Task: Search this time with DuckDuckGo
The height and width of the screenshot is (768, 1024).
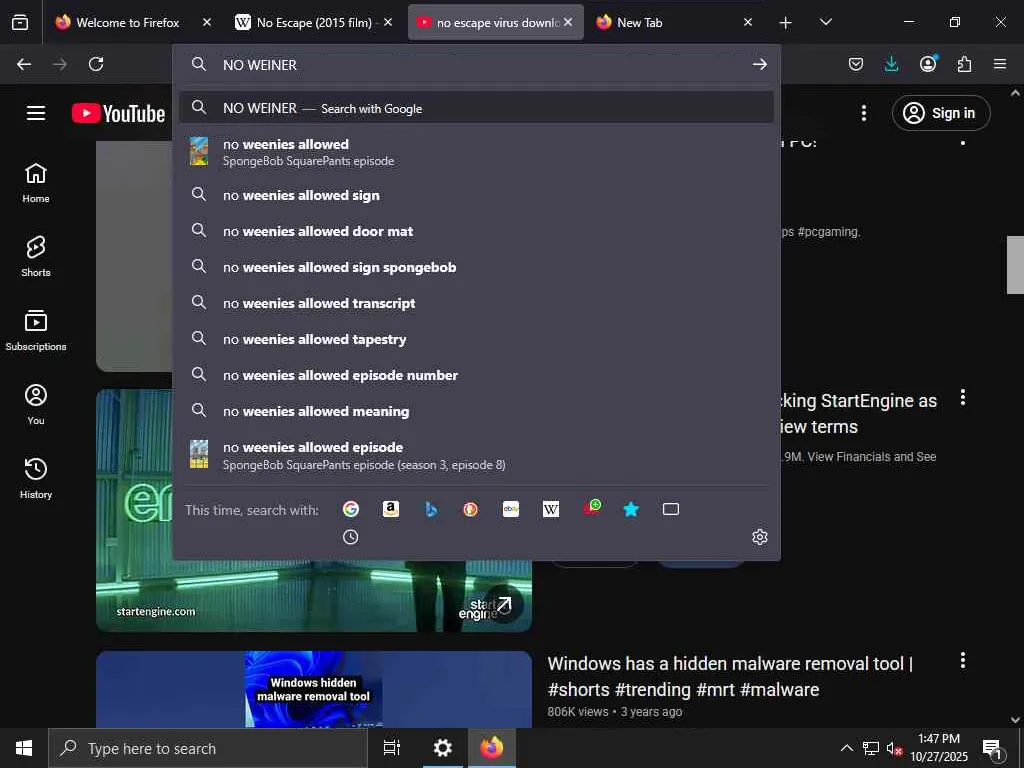Action: point(471,509)
